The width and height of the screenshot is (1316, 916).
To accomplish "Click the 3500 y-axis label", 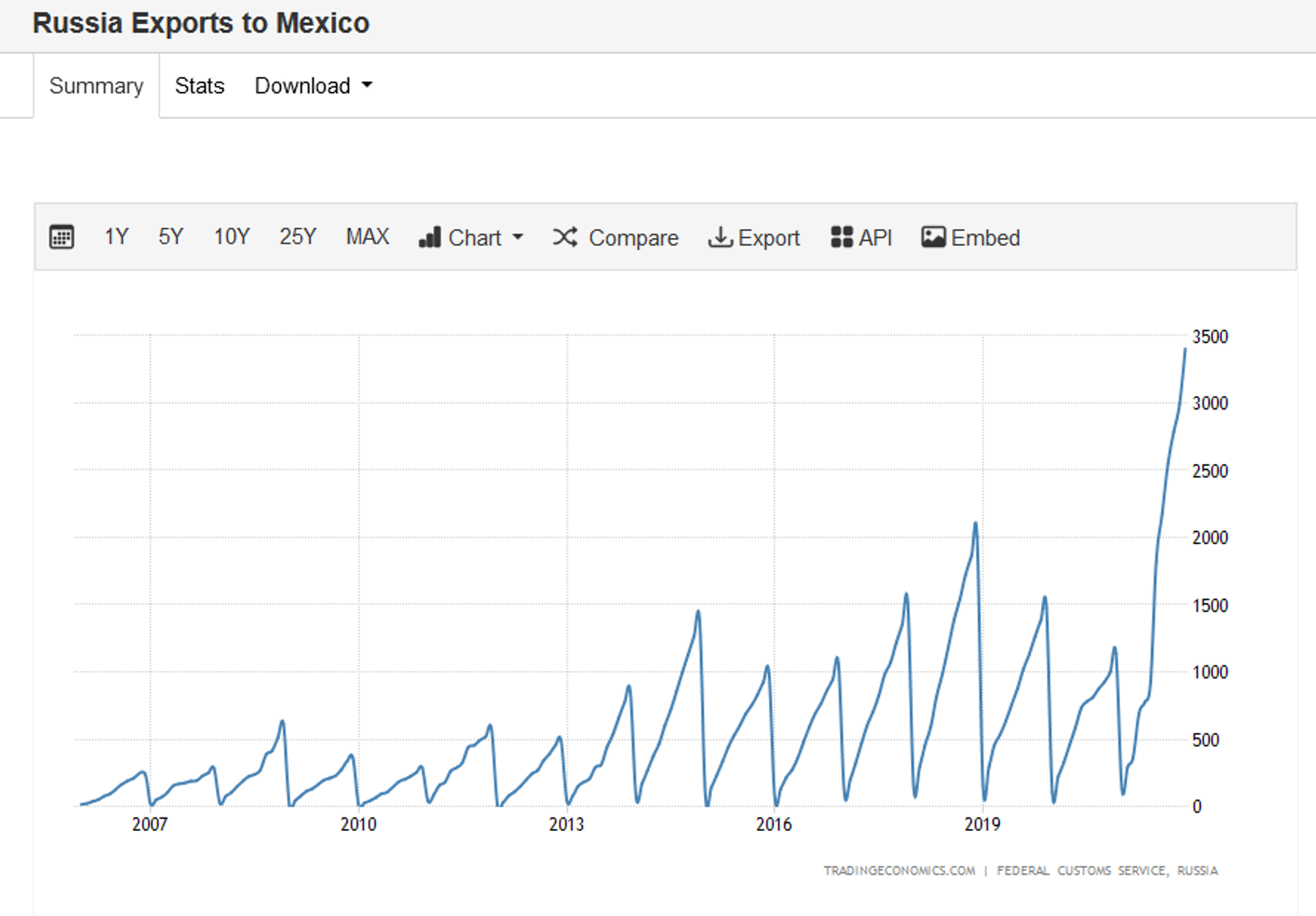I will (x=1210, y=337).
